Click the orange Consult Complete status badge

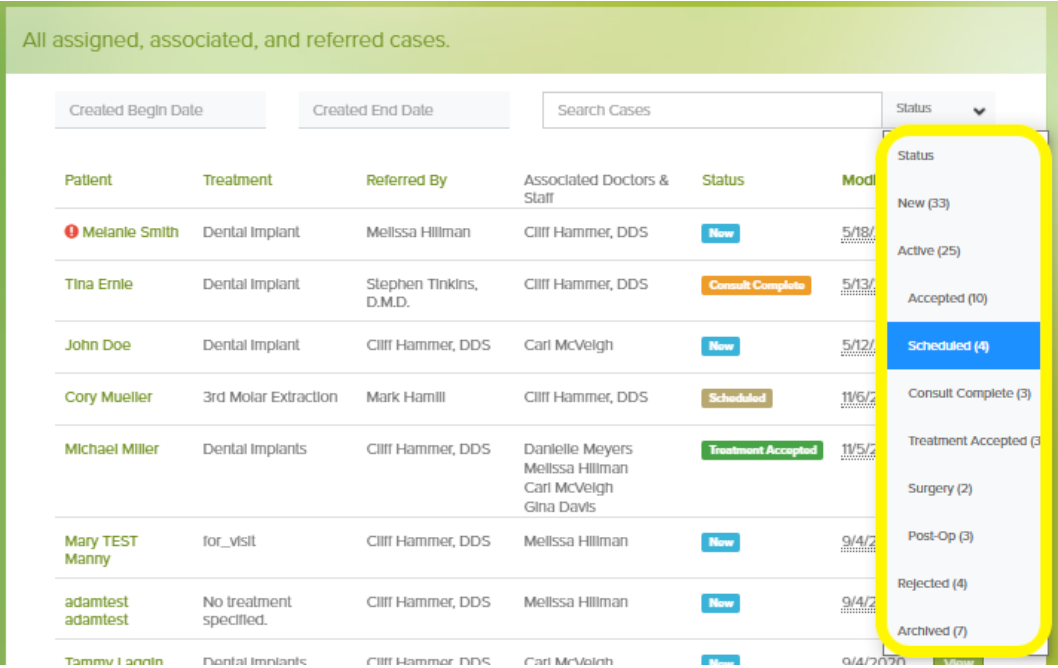click(756, 285)
